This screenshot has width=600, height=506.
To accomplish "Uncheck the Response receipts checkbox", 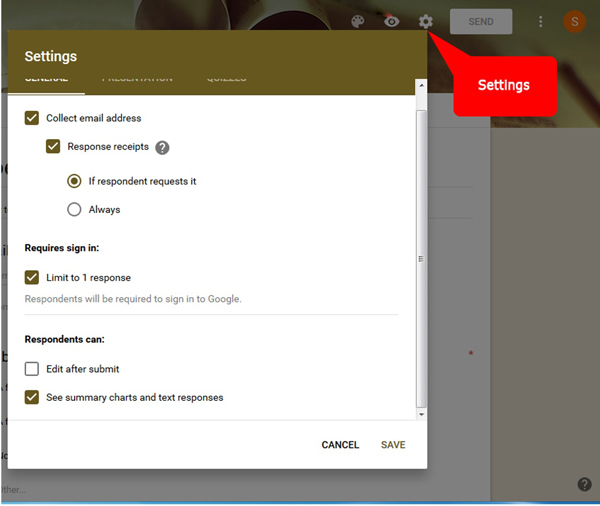I will (53, 146).
